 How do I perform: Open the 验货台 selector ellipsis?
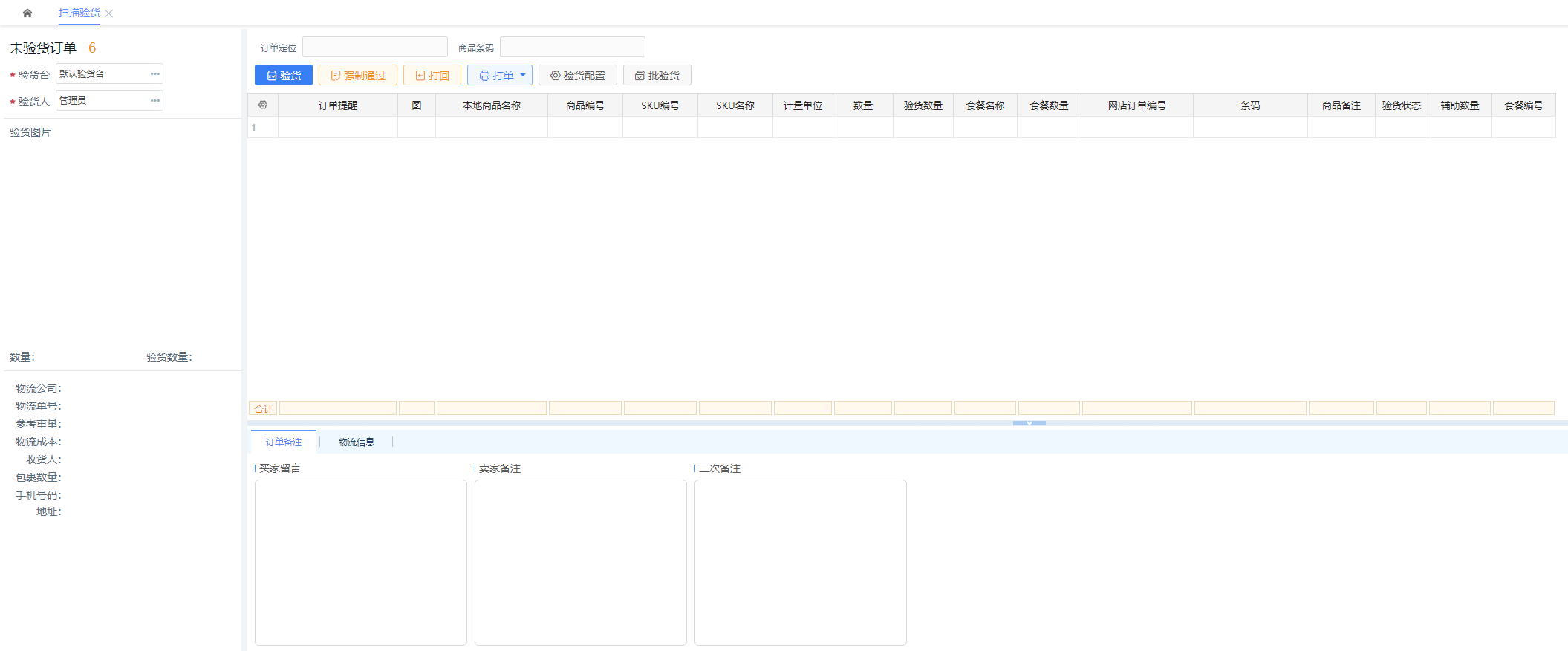(155, 73)
